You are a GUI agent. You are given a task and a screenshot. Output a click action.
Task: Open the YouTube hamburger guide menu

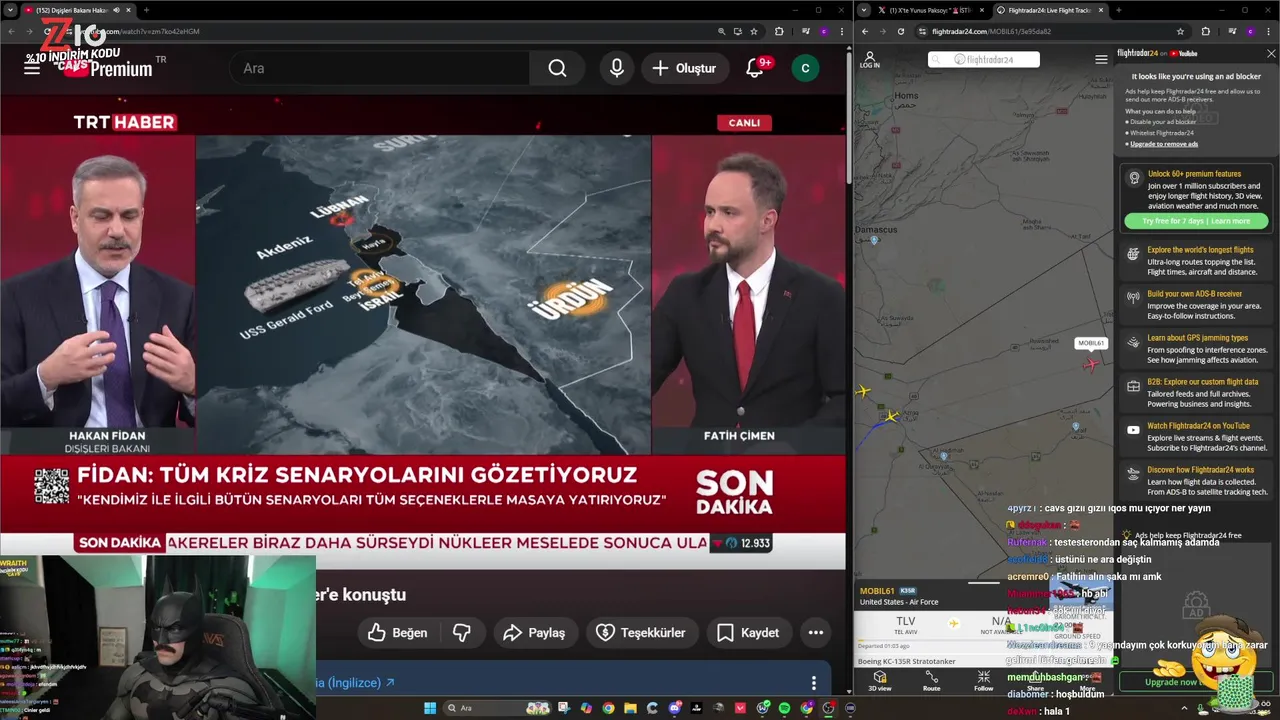32,68
